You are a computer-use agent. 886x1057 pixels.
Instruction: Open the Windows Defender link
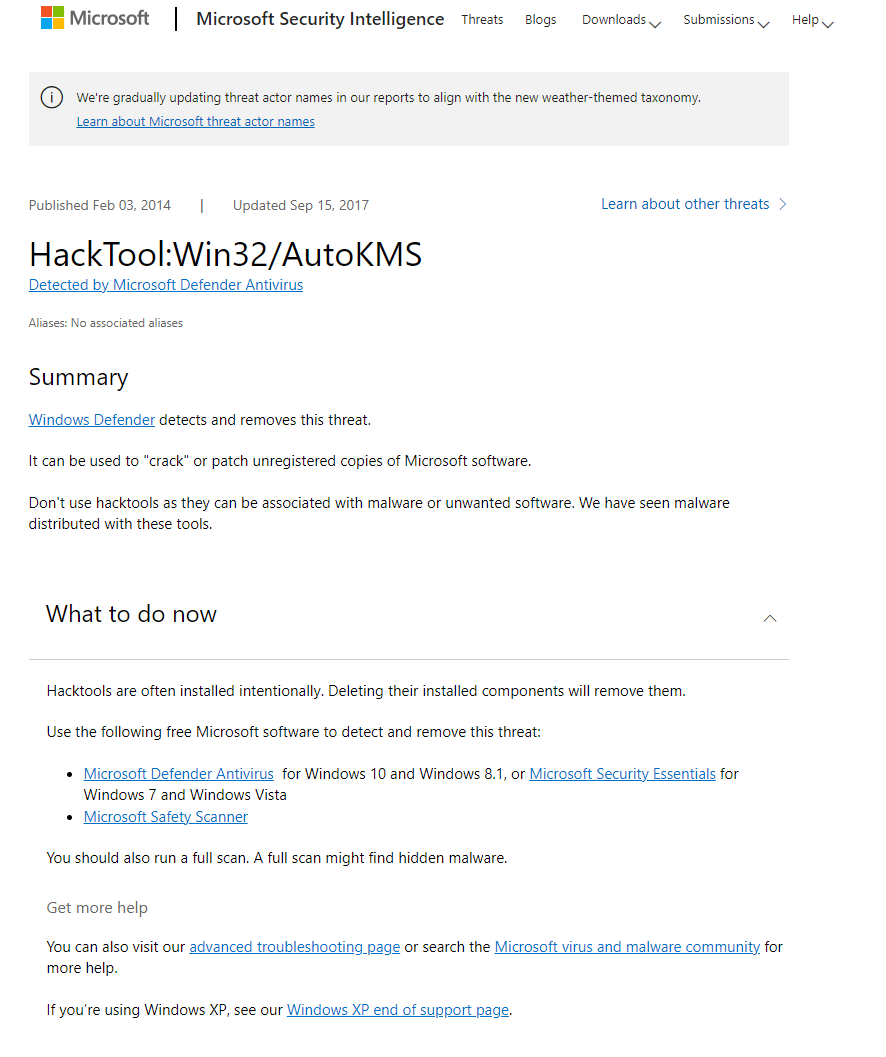click(x=91, y=419)
